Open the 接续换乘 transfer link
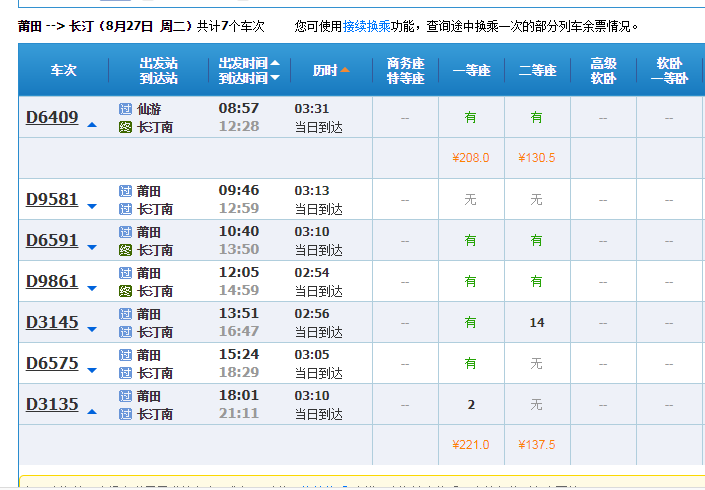 (367, 27)
